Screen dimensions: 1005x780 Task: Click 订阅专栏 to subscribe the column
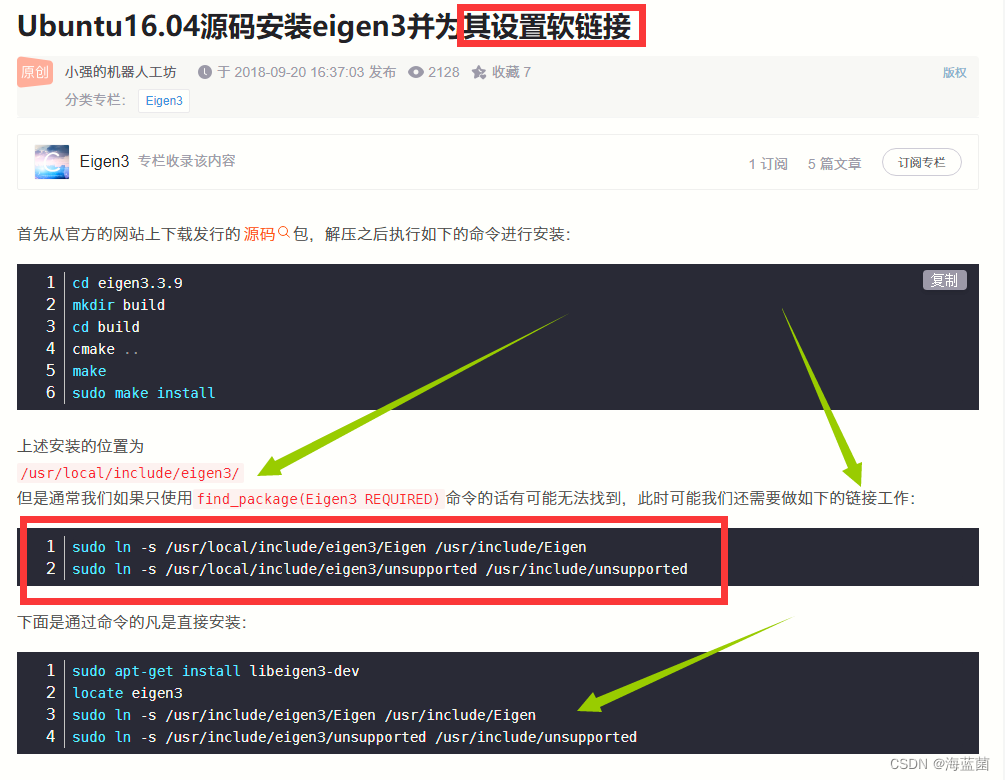[921, 161]
